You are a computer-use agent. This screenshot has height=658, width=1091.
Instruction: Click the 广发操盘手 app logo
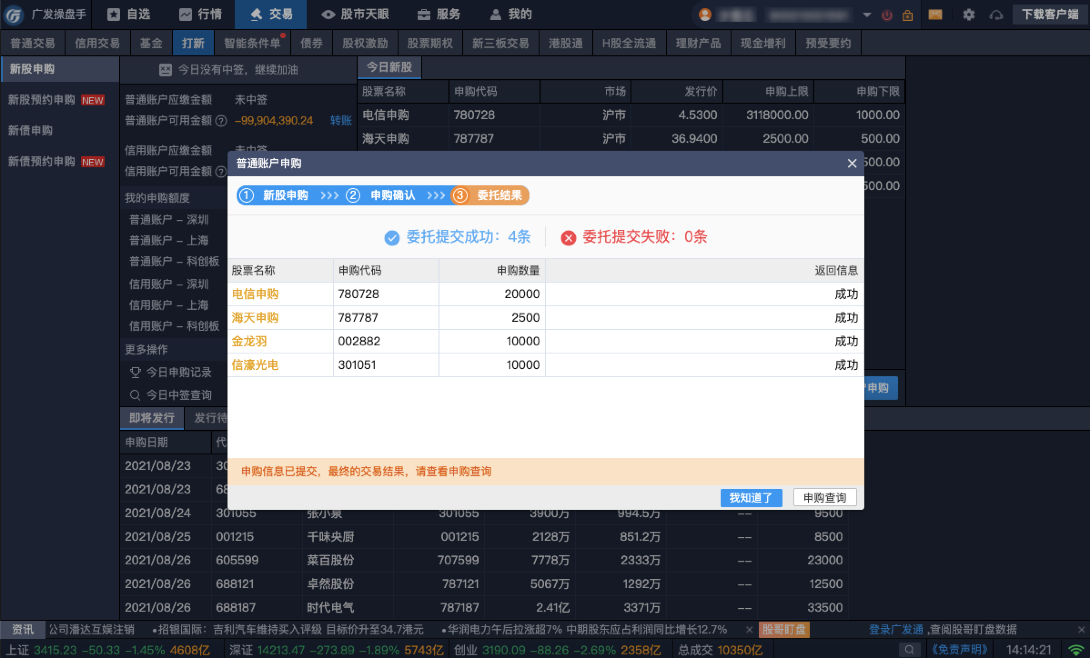[x=14, y=14]
